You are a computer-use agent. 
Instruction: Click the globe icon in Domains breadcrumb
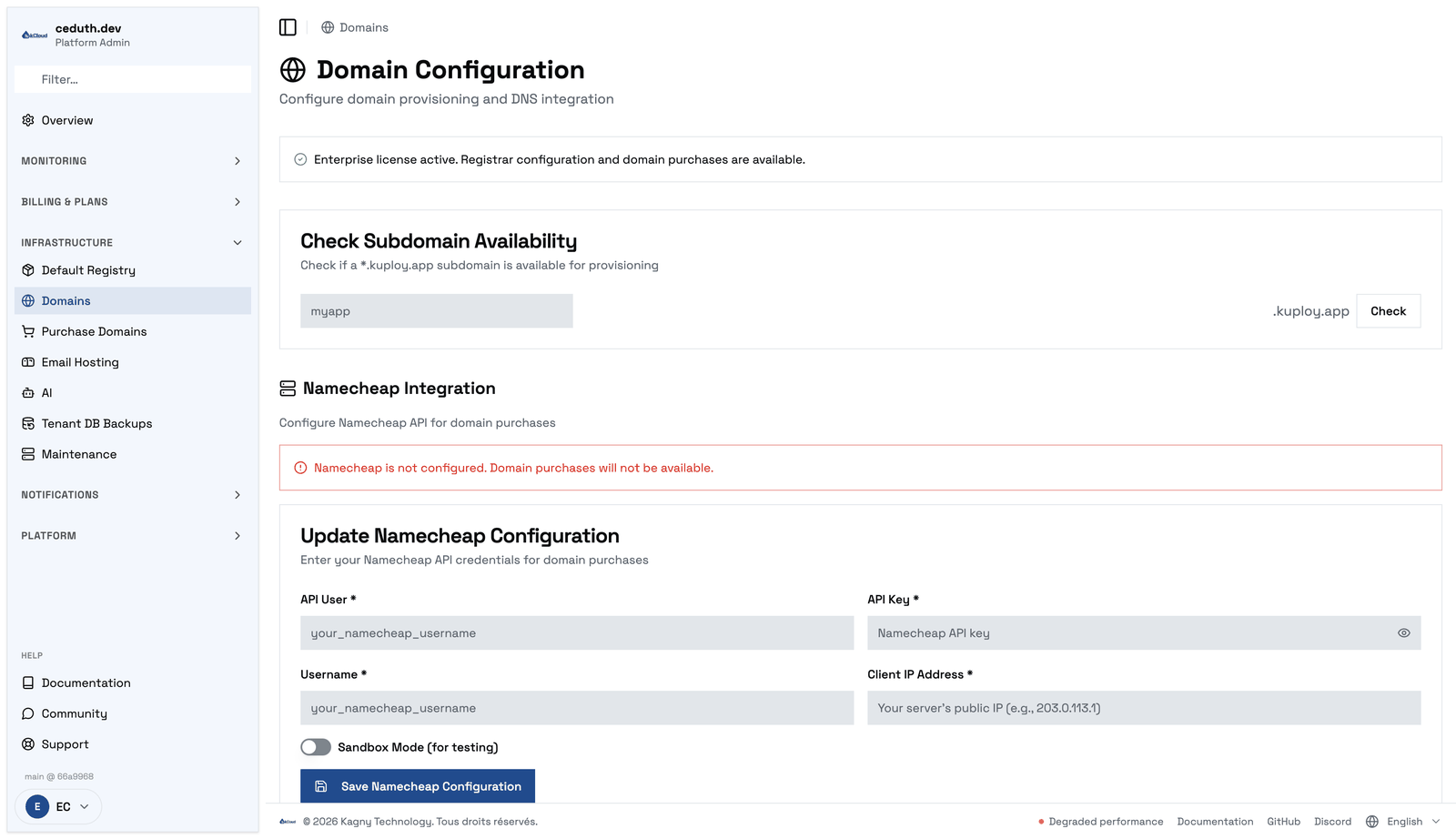pyautogui.click(x=328, y=27)
